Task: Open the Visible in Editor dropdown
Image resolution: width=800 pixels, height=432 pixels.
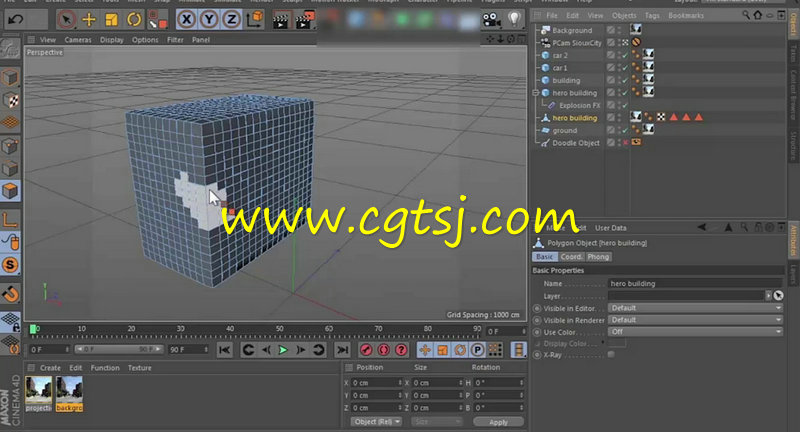Action: coord(695,308)
